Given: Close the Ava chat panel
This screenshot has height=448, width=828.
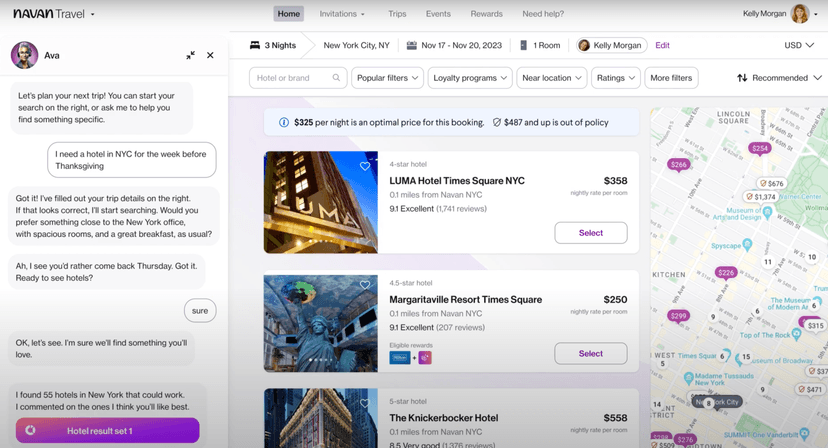Looking at the screenshot, I should click(210, 55).
